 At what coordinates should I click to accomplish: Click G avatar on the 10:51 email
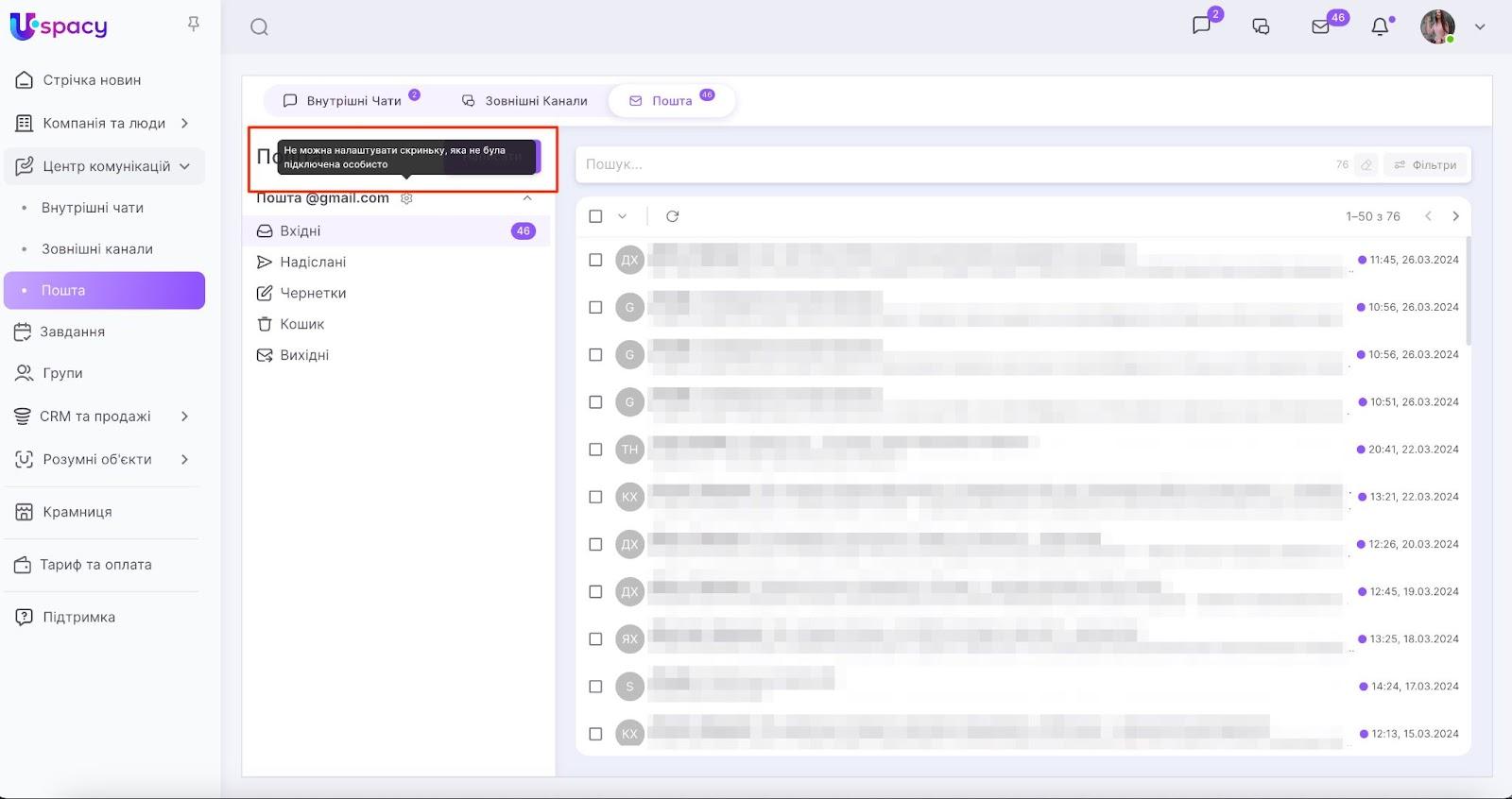click(x=629, y=402)
